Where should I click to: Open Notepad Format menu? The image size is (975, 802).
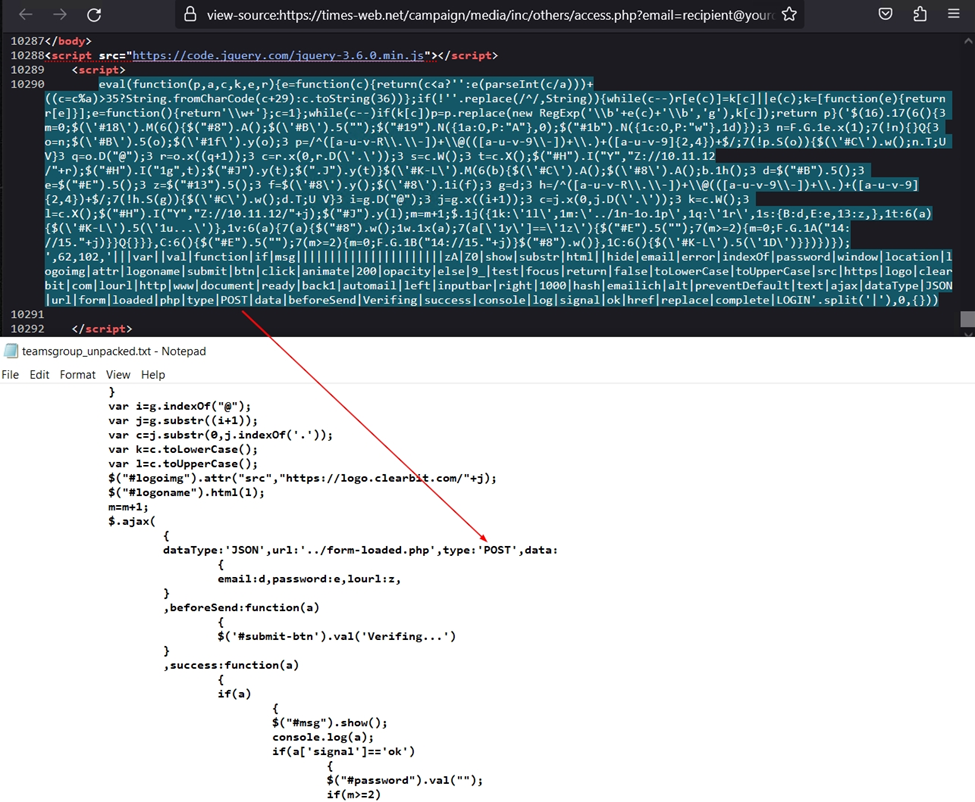(x=78, y=374)
